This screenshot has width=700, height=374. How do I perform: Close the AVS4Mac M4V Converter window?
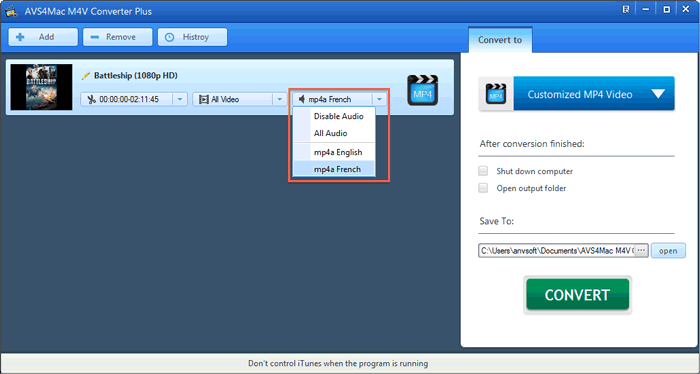pyautogui.click(x=686, y=9)
